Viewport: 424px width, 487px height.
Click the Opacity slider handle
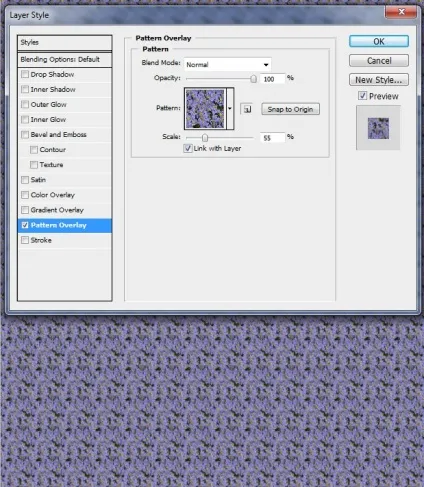[254, 79]
